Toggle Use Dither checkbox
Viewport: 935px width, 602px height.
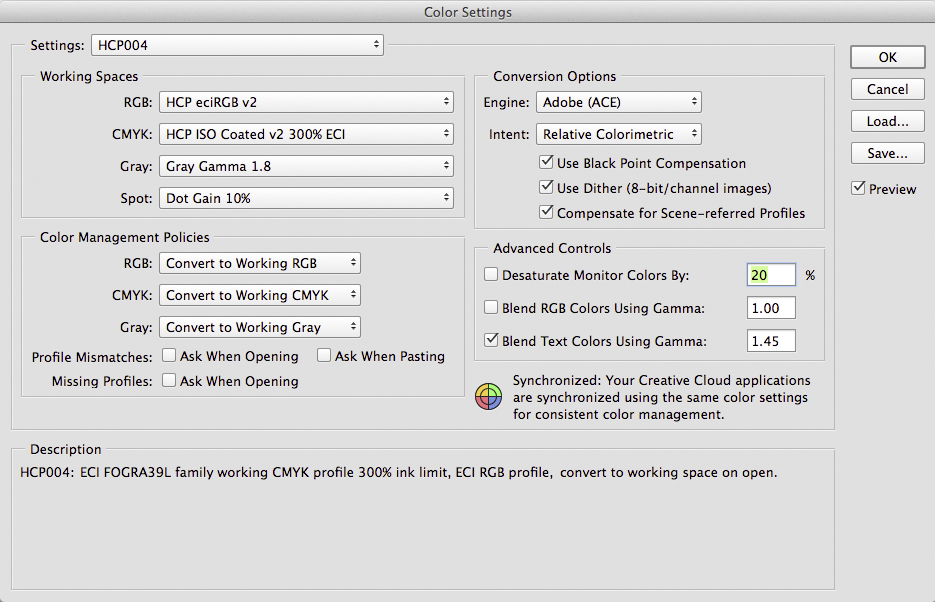(x=546, y=187)
